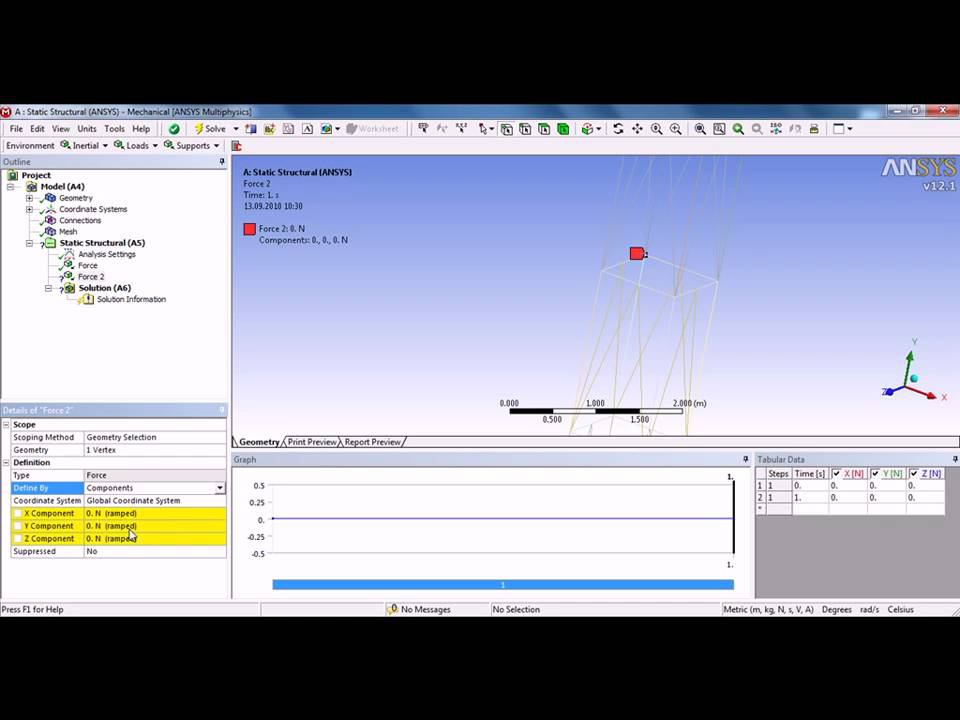The width and height of the screenshot is (960, 720).
Task: Click the red icon beside Supports
Action: click(236, 146)
